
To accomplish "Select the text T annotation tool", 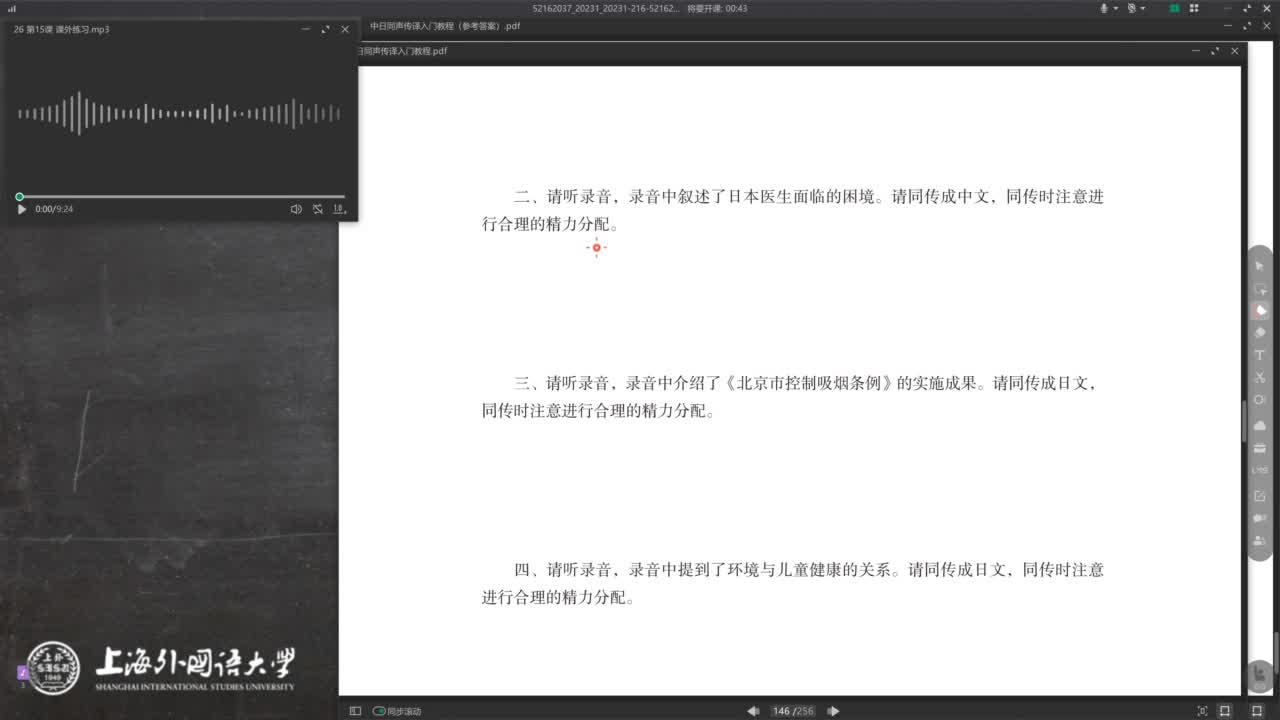I will point(1260,355).
